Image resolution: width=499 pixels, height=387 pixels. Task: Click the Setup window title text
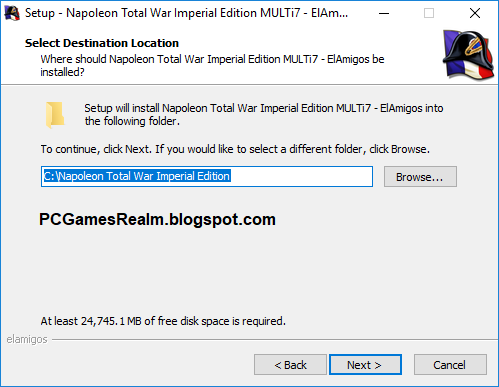coord(186,13)
